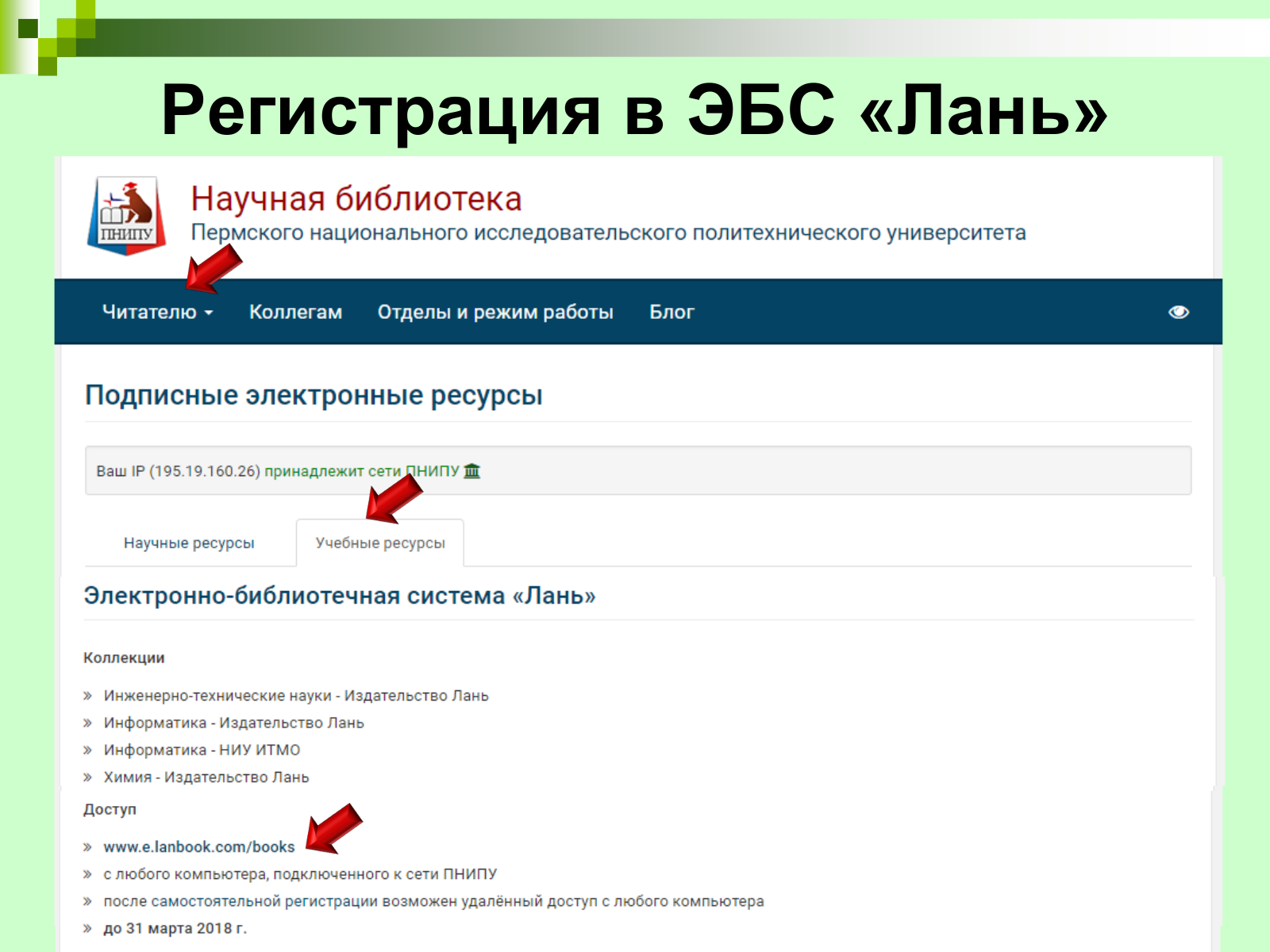The image size is (1270, 952).
Task: Click the IP address text 195.19.160.26
Action: coord(205,470)
